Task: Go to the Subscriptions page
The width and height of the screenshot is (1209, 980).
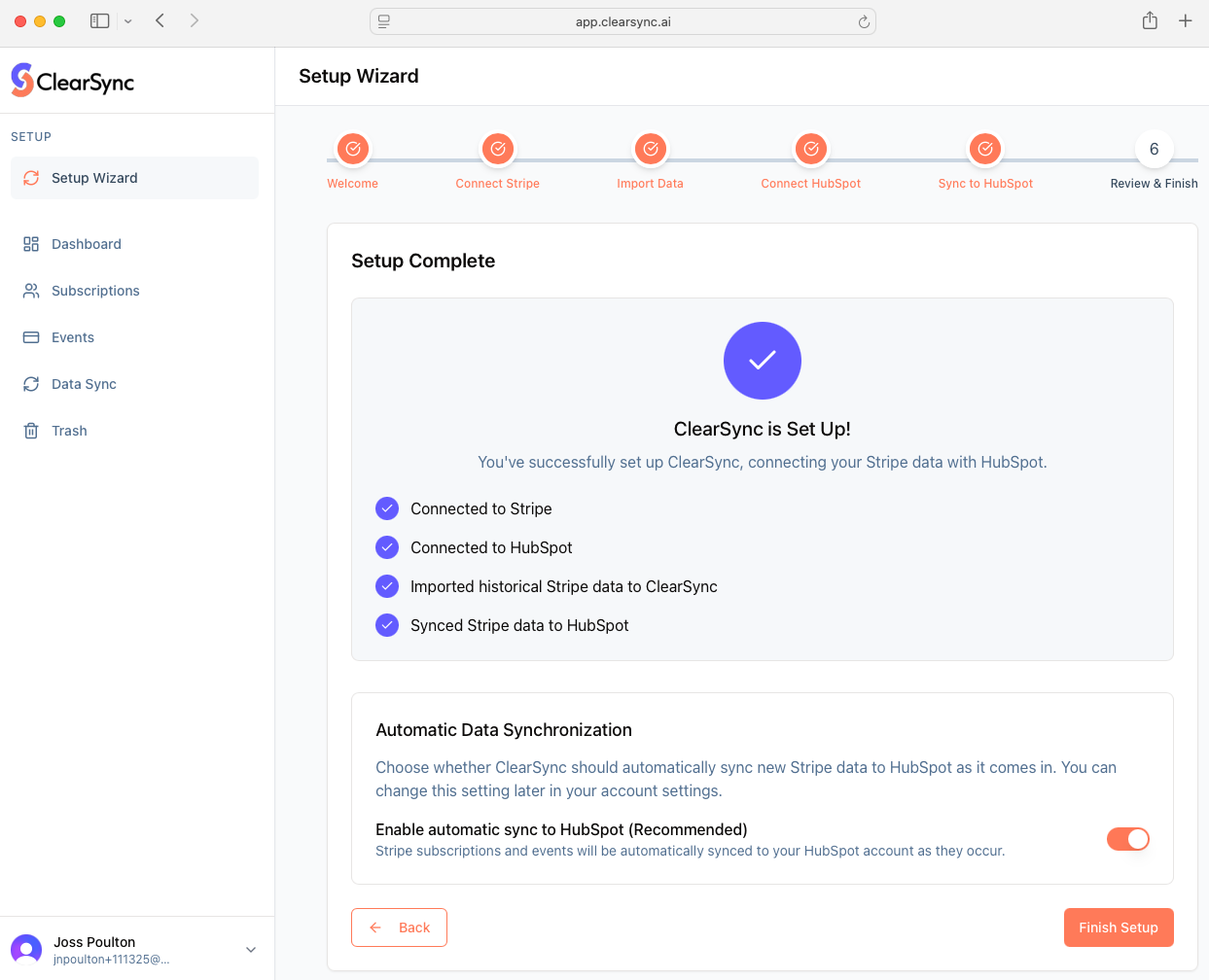Action: tap(95, 291)
